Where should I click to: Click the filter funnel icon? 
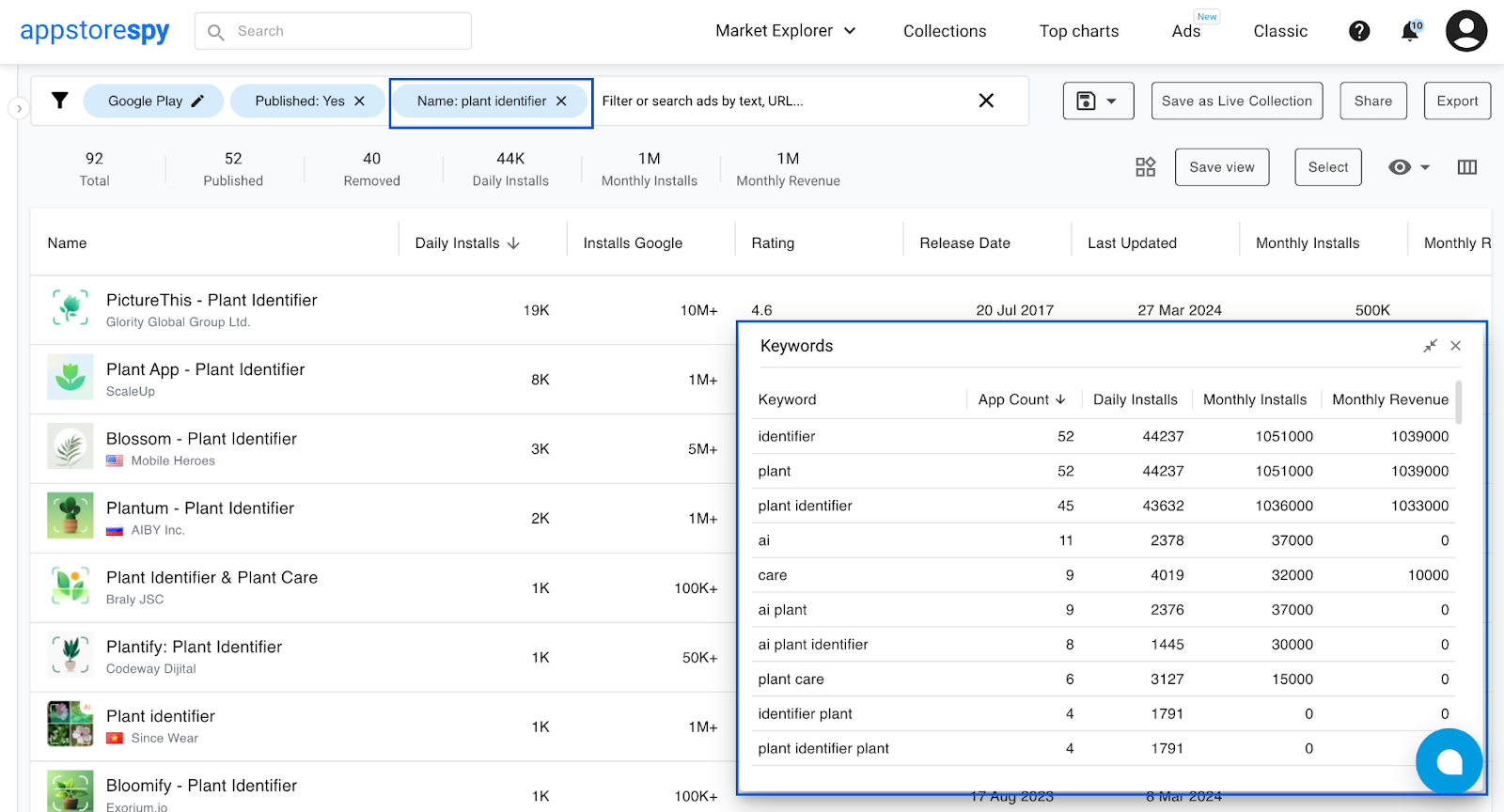pyautogui.click(x=59, y=101)
